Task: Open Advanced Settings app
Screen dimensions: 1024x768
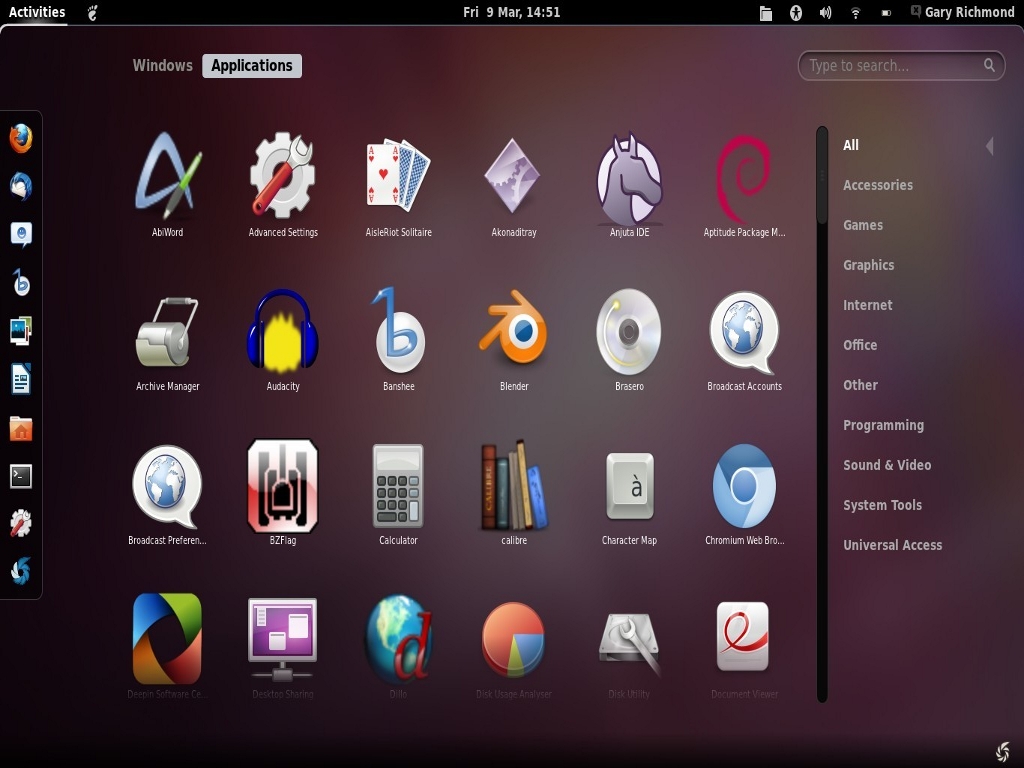Action: coord(283,184)
